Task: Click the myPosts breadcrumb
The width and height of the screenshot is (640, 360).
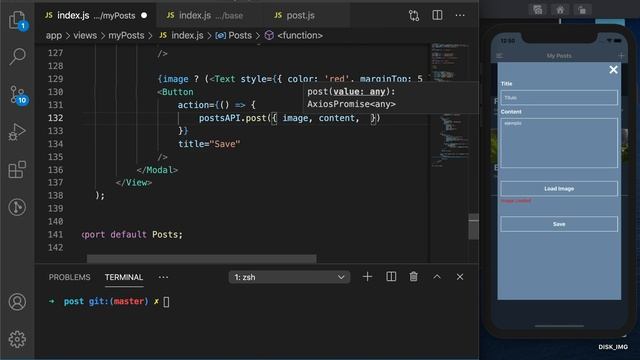Action: coord(126,36)
